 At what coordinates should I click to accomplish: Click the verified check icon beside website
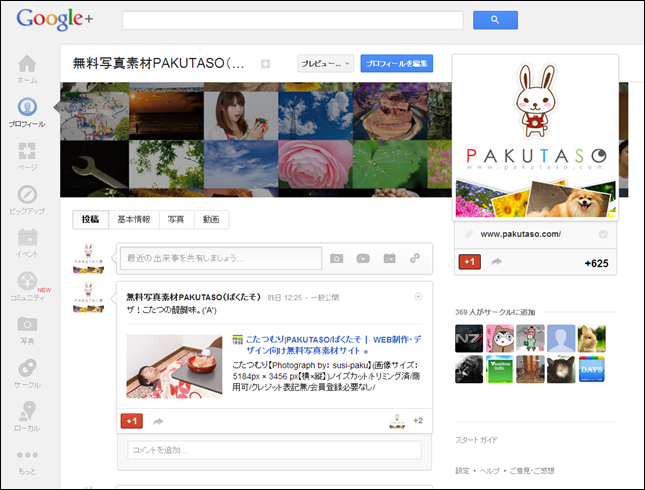[x=603, y=234]
